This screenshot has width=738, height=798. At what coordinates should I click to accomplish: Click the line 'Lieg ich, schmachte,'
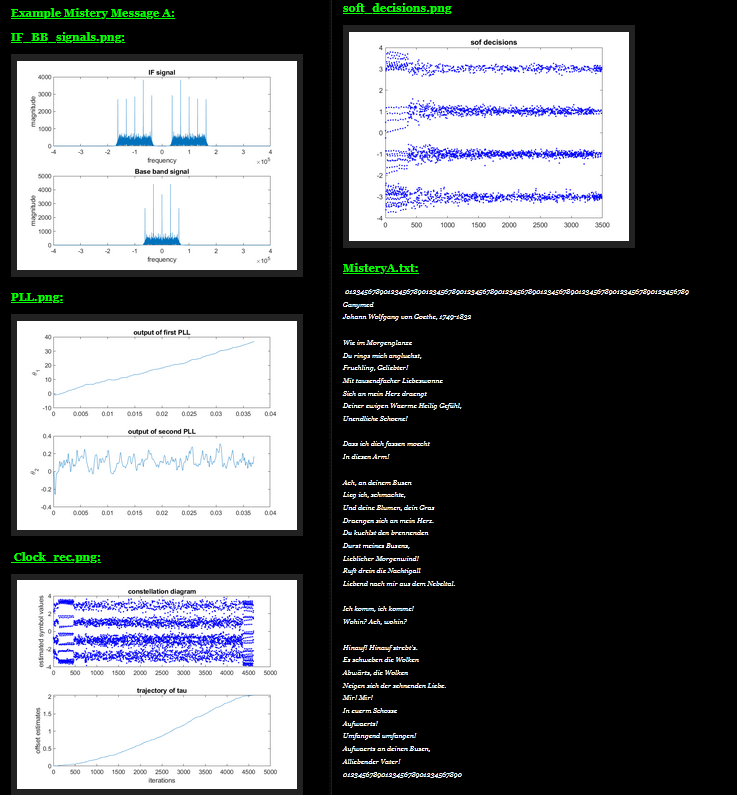[374, 495]
